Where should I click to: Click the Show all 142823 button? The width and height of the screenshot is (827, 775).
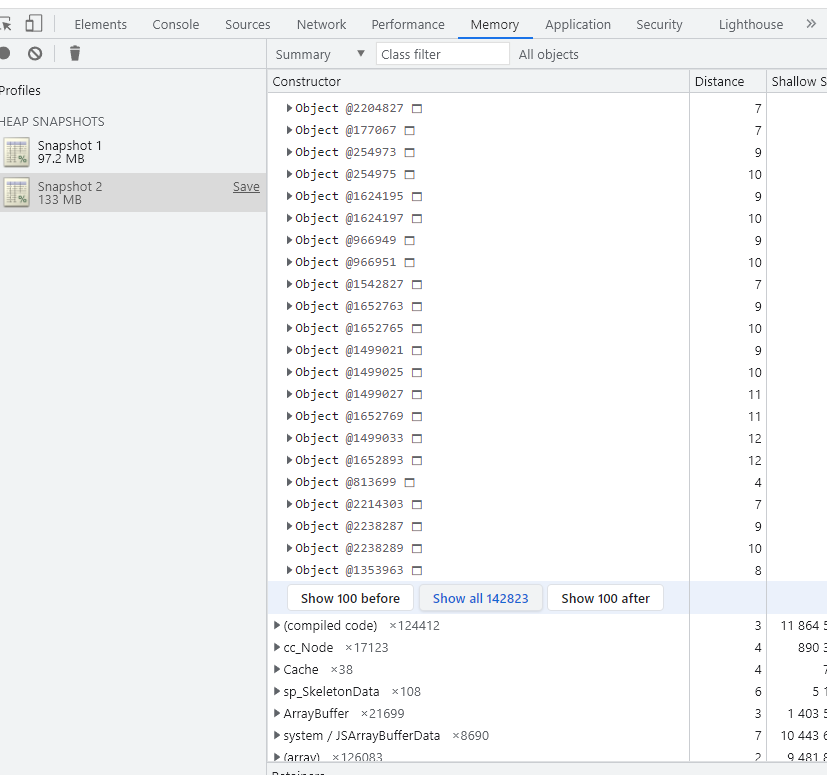point(481,598)
